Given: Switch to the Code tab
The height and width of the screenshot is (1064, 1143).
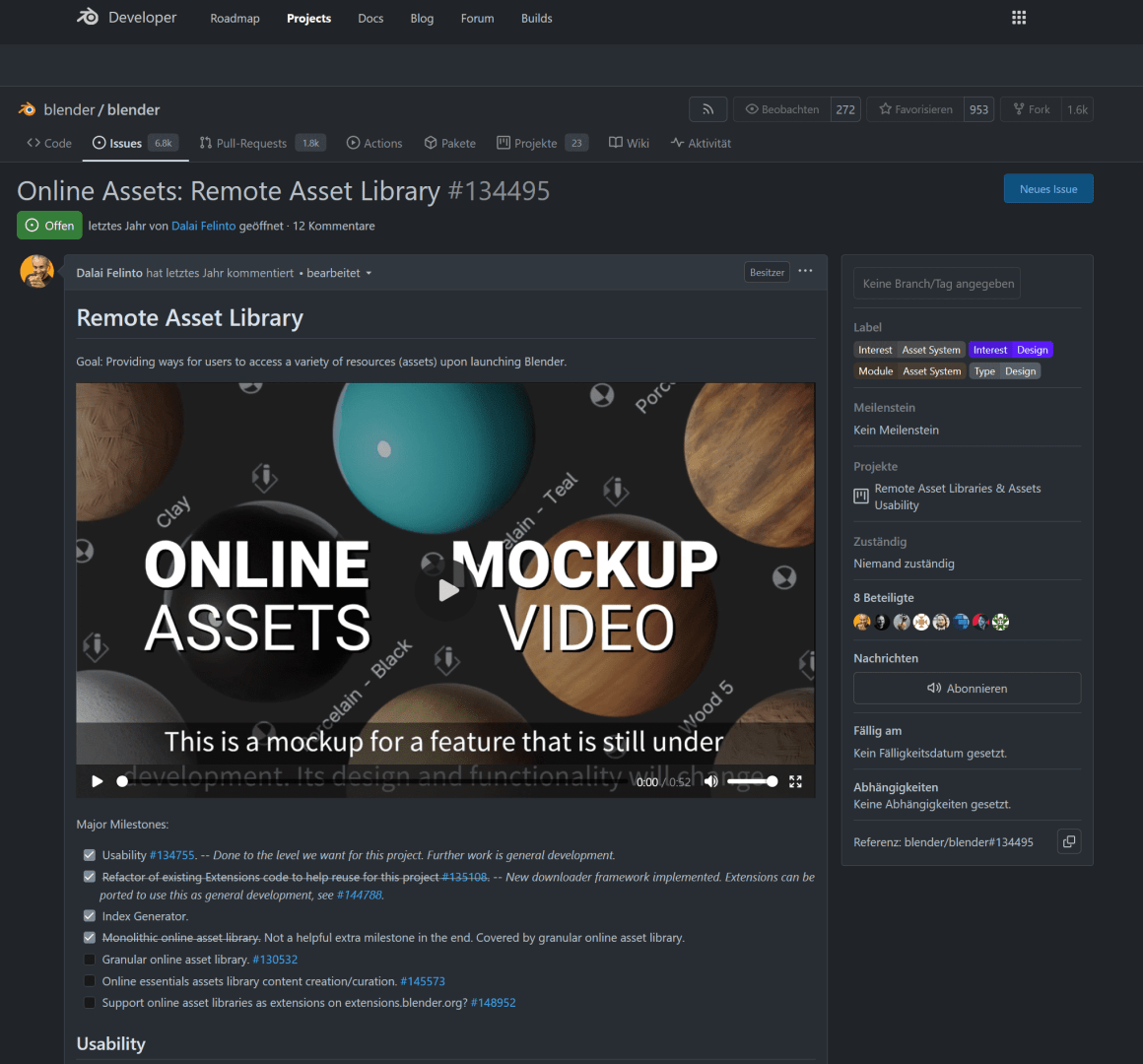Looking at the screenshot, I should 49,143.
